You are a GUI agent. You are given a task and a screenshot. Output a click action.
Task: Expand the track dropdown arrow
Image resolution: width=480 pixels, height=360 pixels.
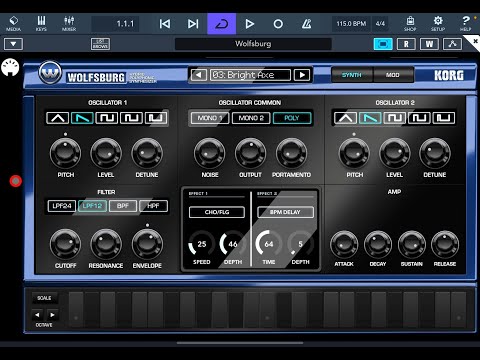(13, 44)
